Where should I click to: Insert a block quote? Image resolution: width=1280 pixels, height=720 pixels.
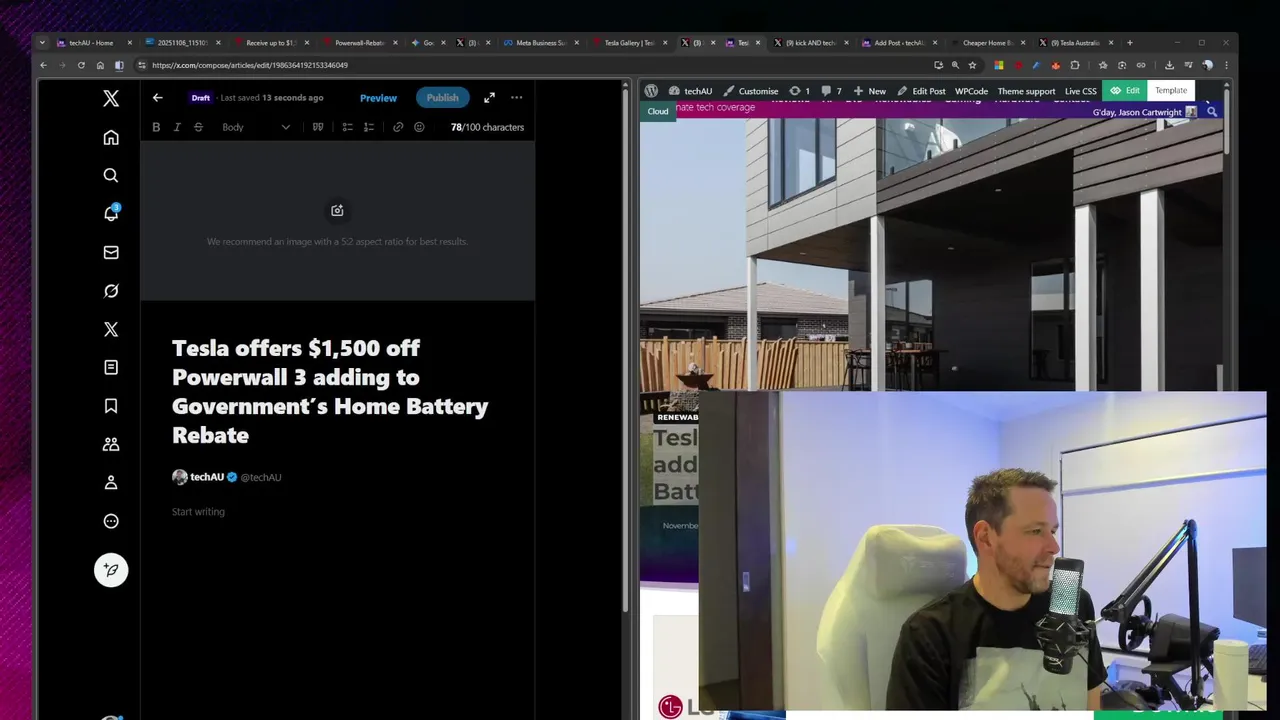(318, 127)
